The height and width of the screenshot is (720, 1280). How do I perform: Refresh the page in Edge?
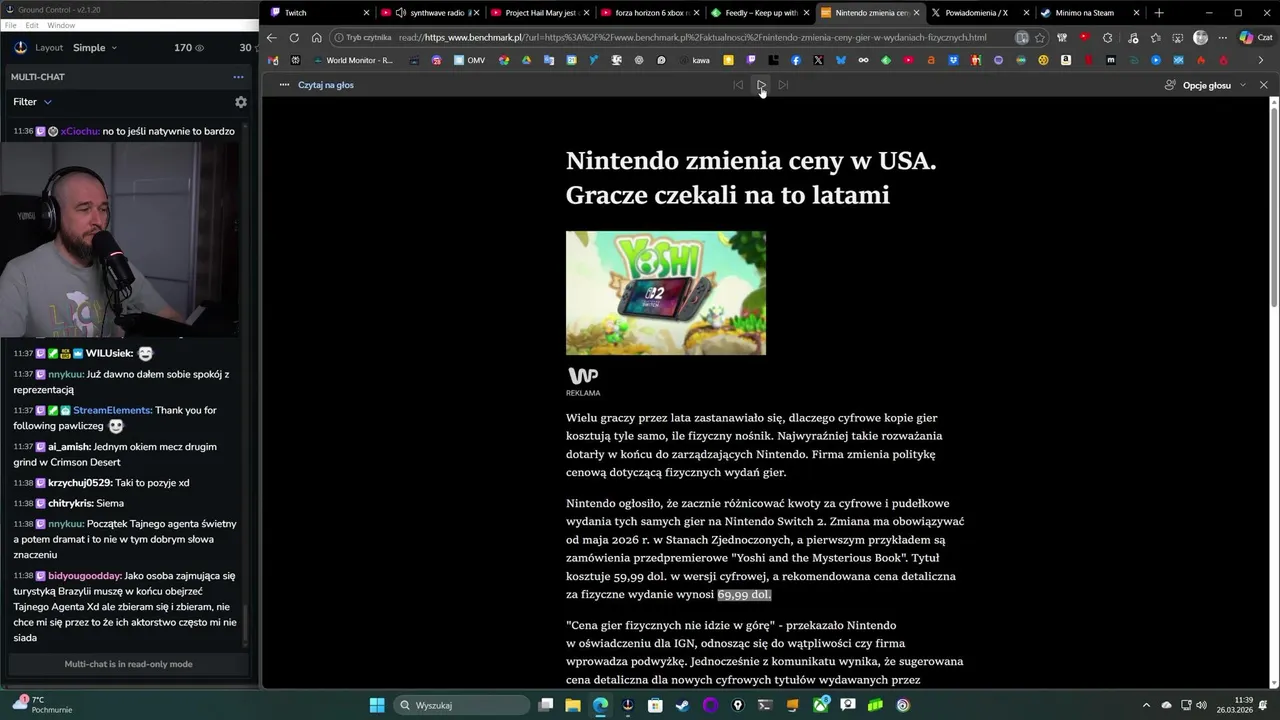[294, 38]
